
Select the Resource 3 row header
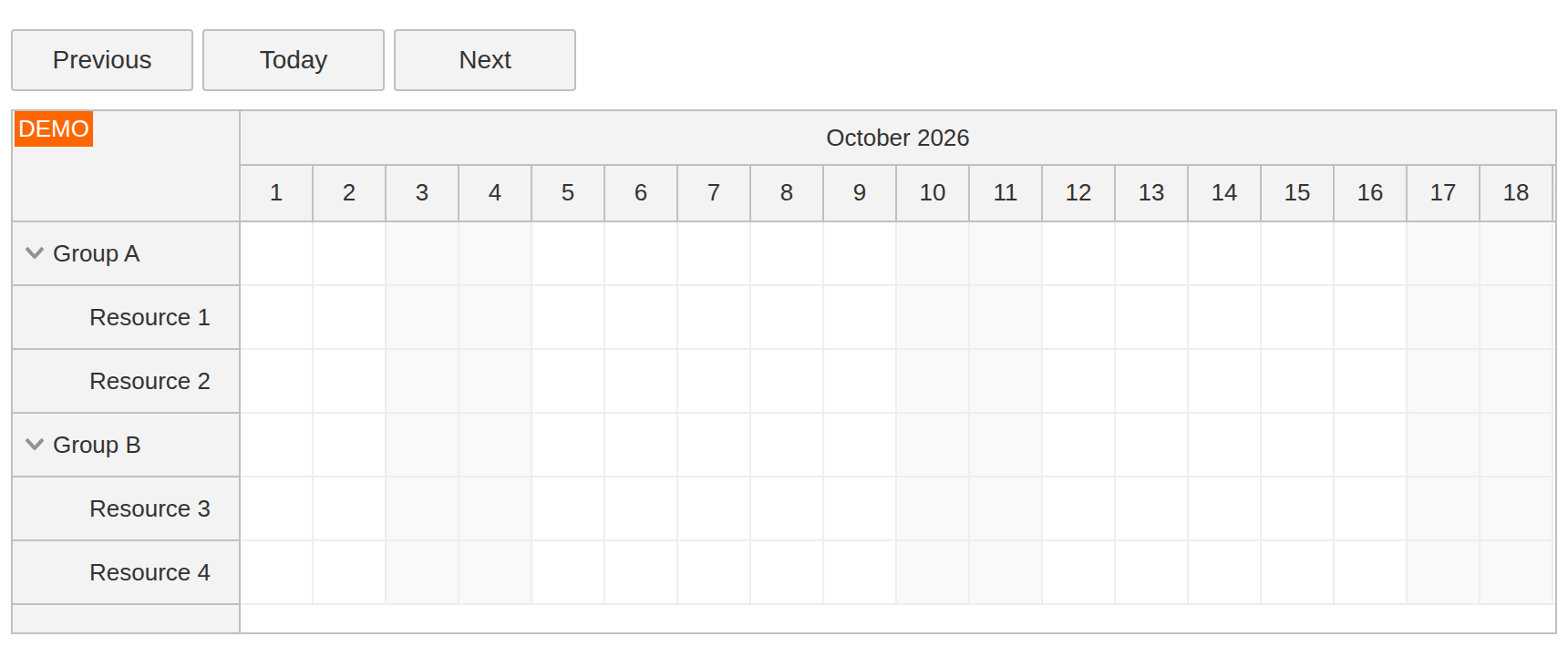click(x=126, y=508)
